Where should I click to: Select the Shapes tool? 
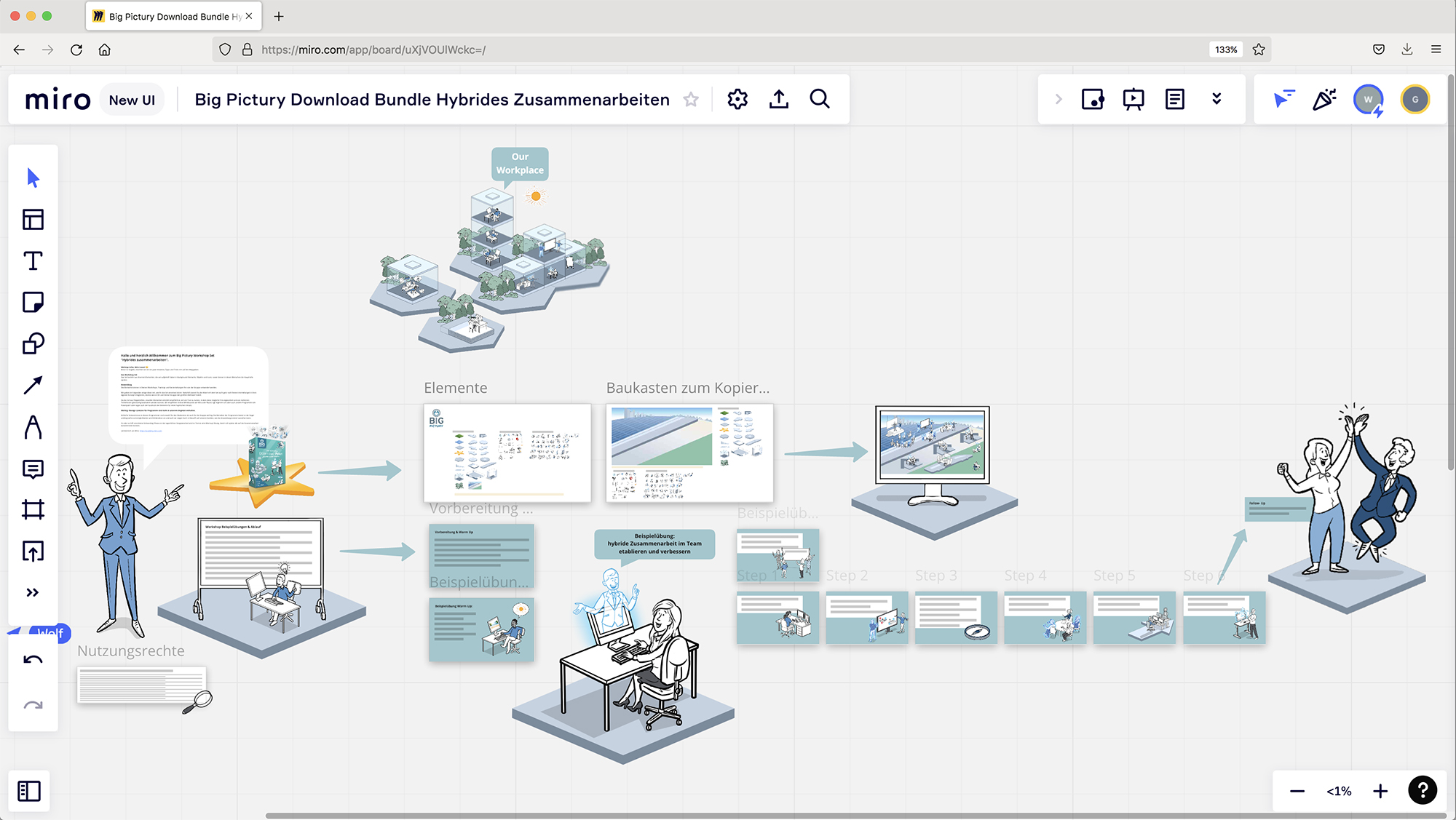33,343
